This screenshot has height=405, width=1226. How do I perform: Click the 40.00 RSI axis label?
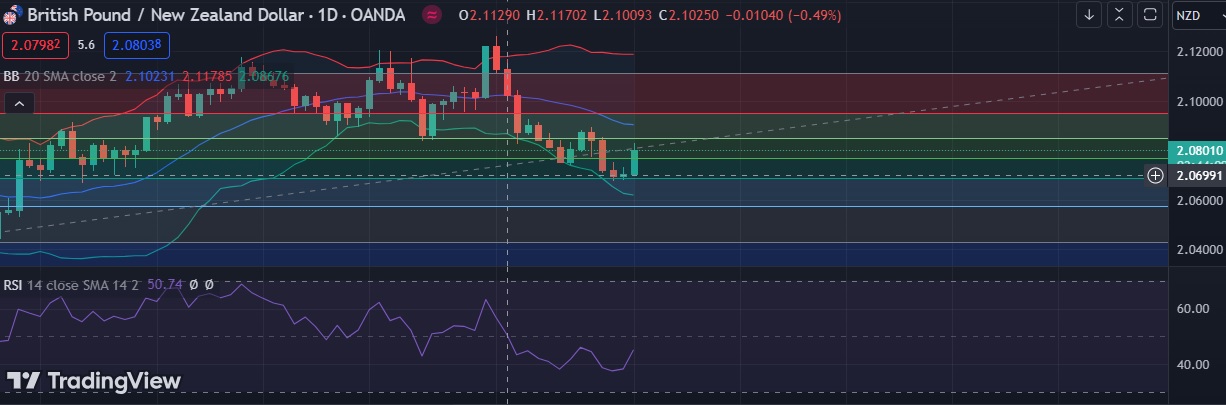[x=1192, y=365]
